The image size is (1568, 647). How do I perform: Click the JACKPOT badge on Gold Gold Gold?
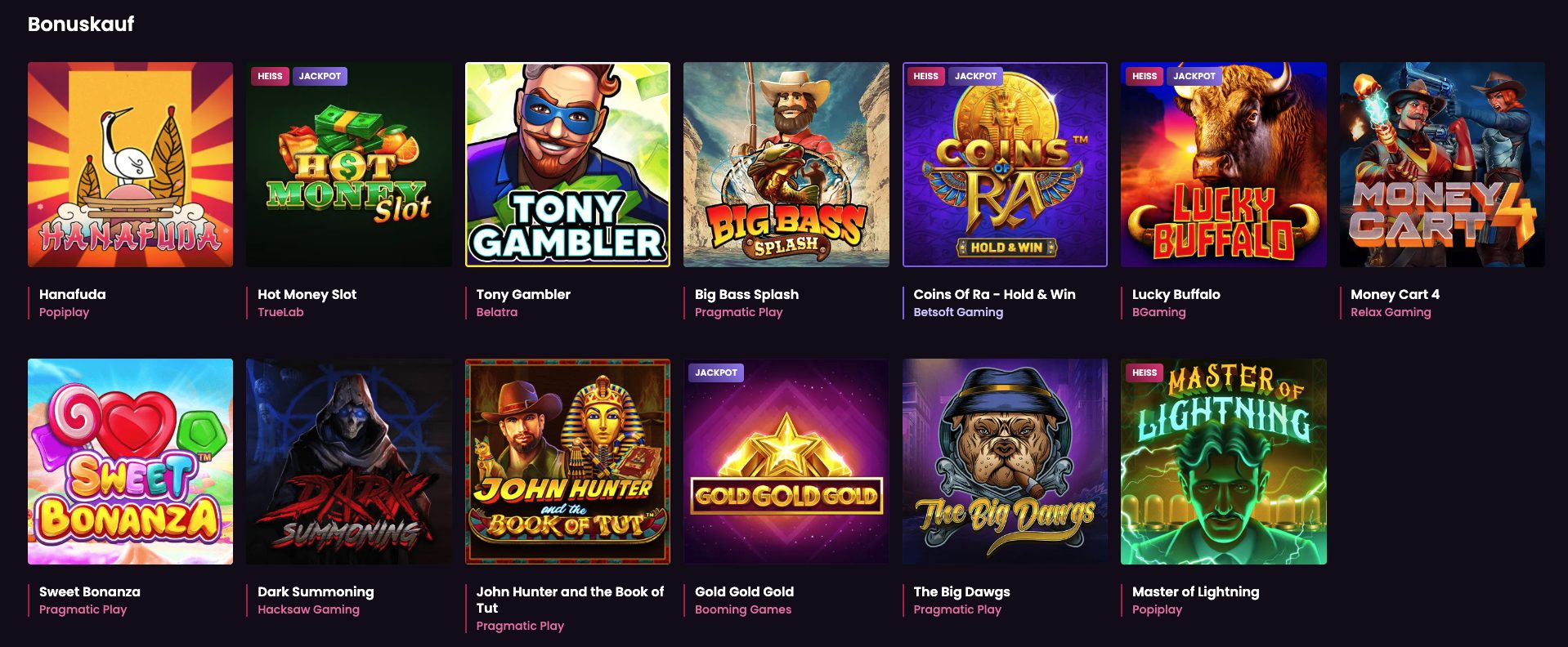(715, 373)
